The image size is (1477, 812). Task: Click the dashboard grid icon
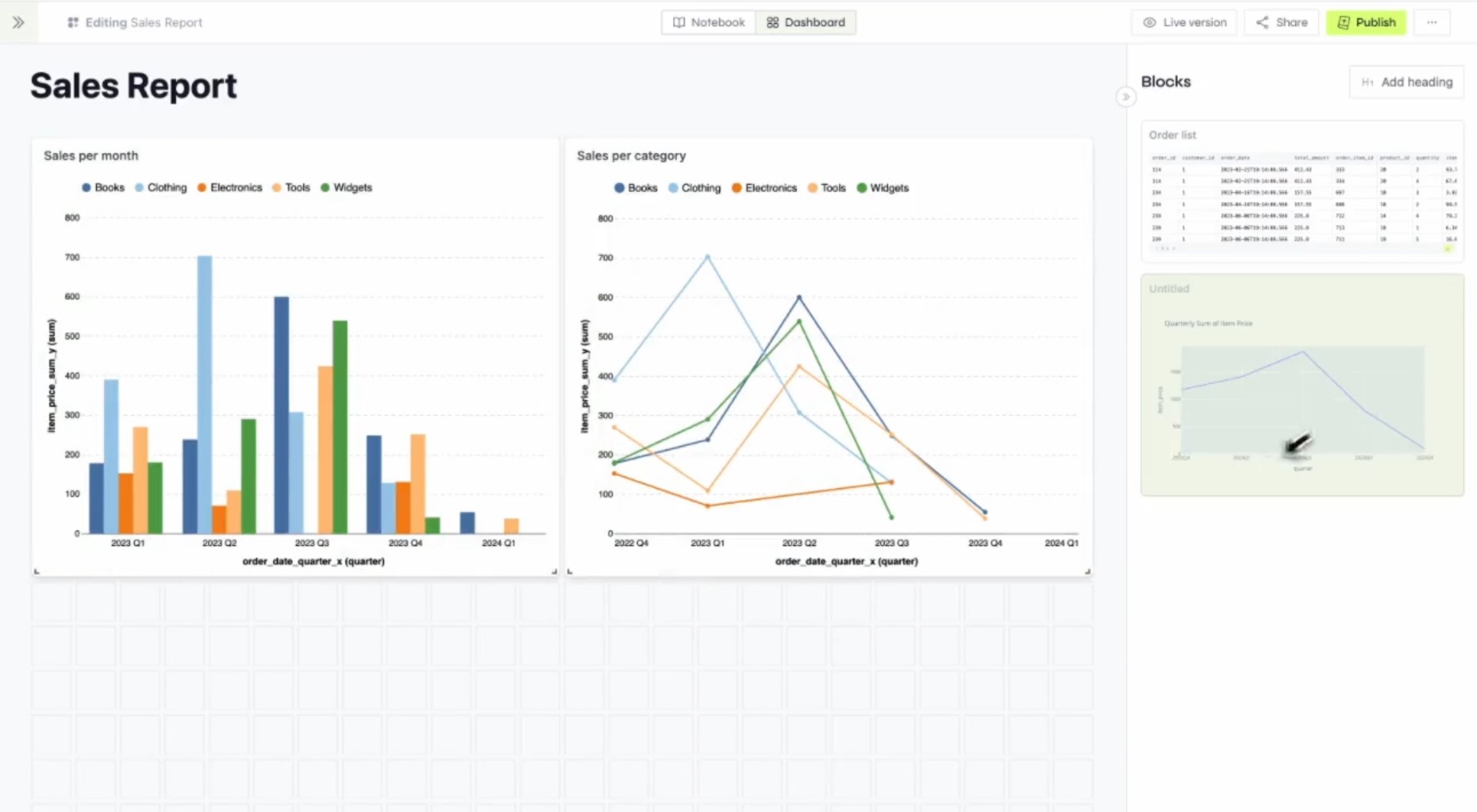[772, 22]
